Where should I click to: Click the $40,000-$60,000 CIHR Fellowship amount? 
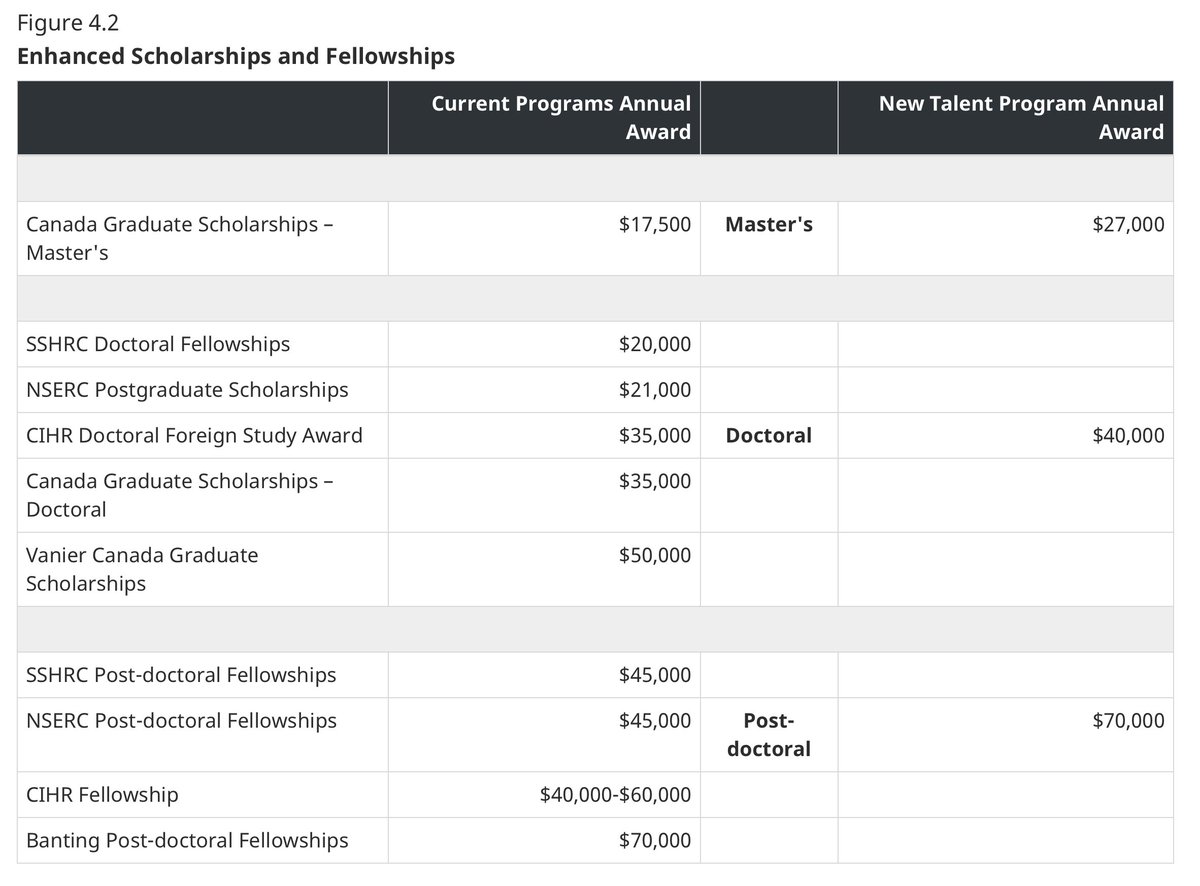coord(615,795)
